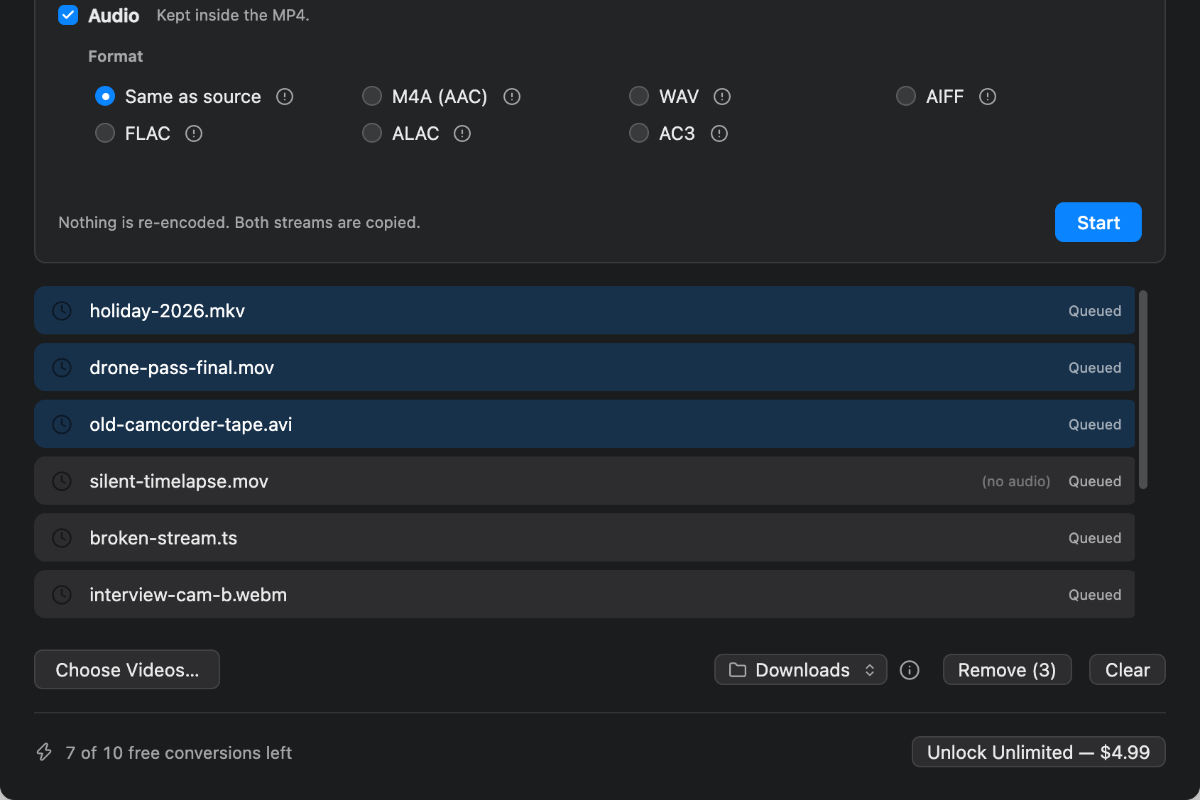The height and width of the screenshot is (800, 1200).
Task: Click the info icon beside M4A (AAC)
Action: click(512, 97)
